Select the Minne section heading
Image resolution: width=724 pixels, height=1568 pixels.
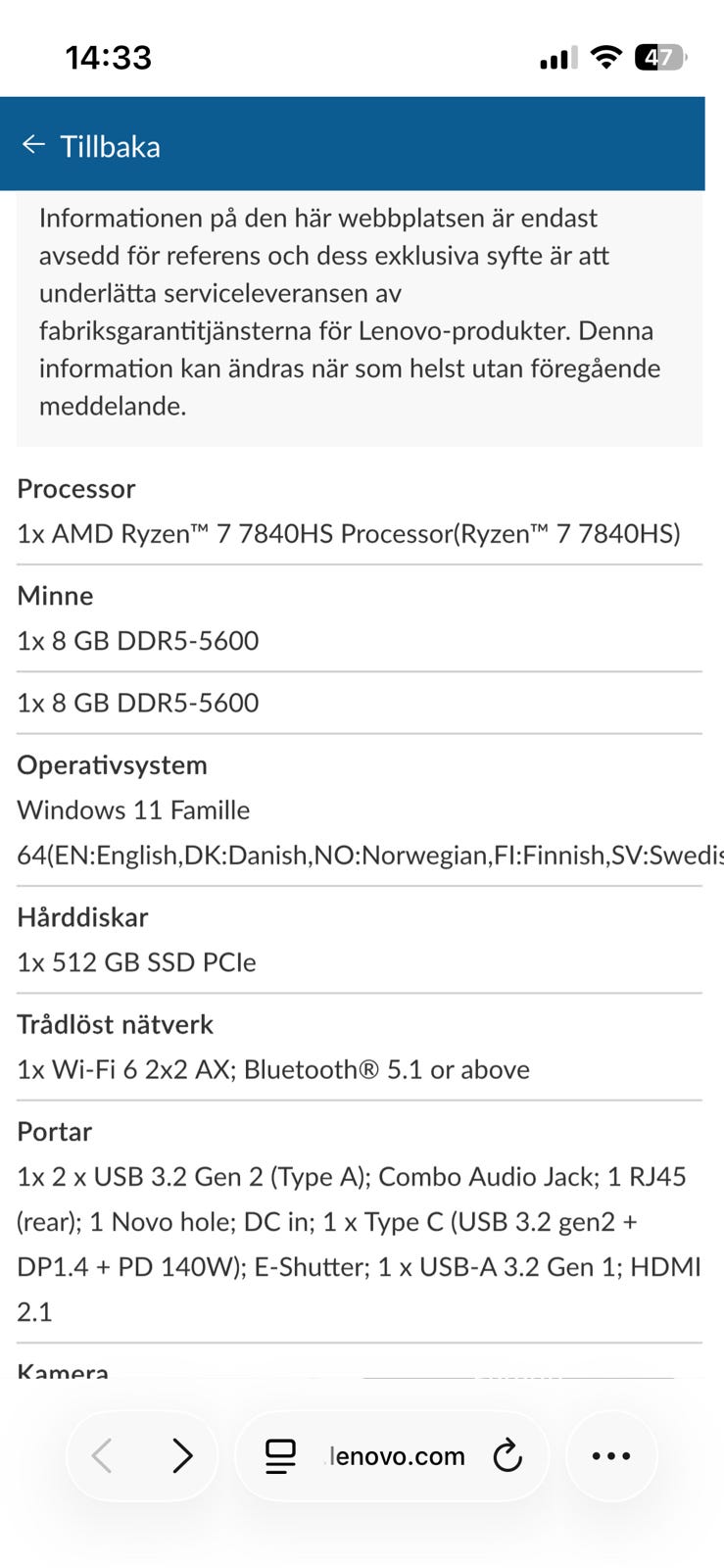[55, 595]
